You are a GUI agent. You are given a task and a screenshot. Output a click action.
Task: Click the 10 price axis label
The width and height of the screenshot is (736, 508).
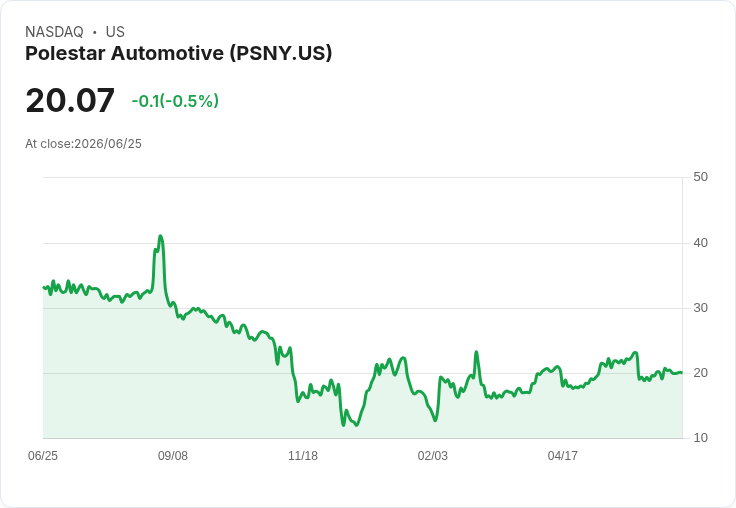(x=700, y=438)
